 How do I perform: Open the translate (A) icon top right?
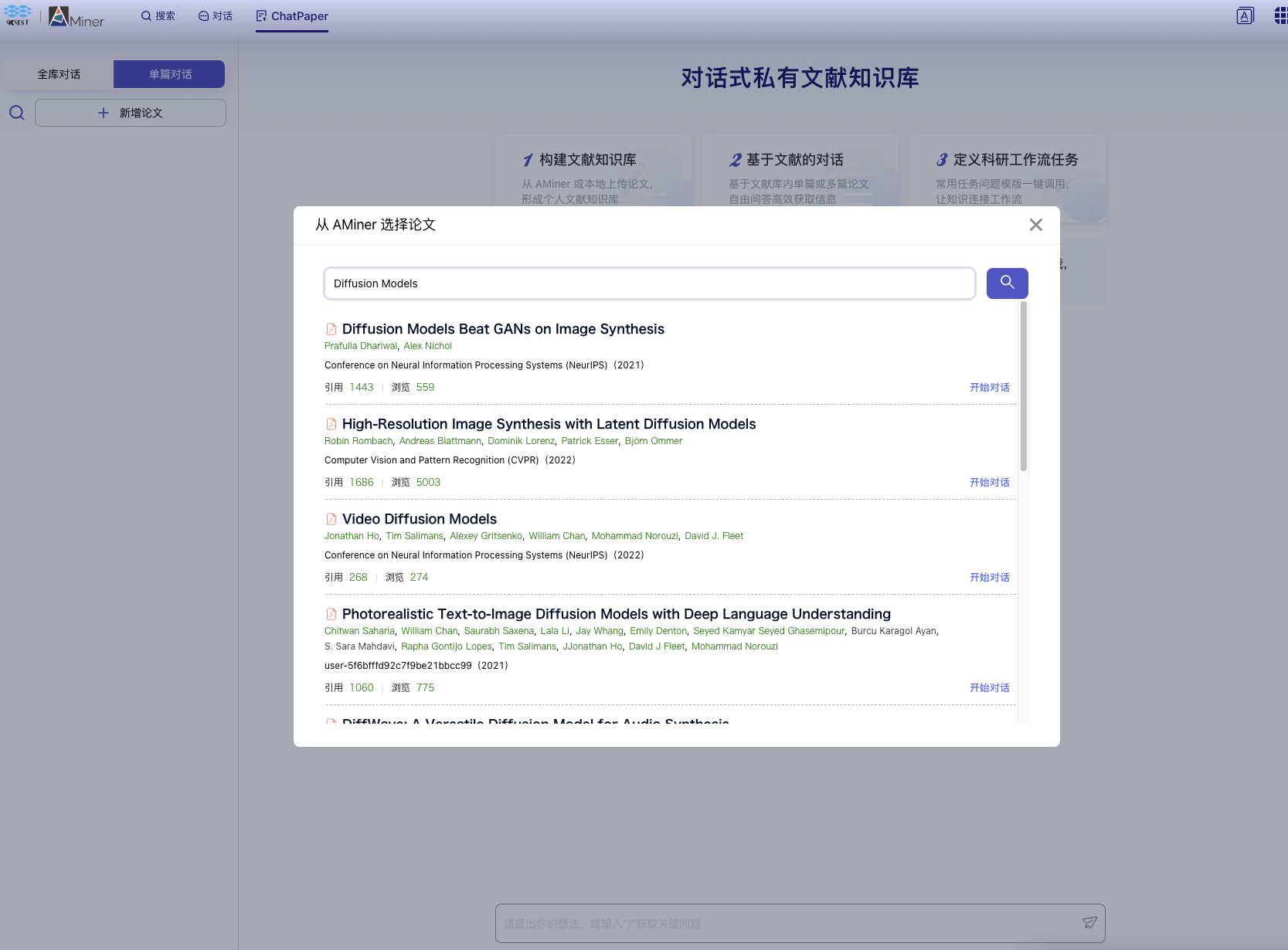coord(1245,15)
